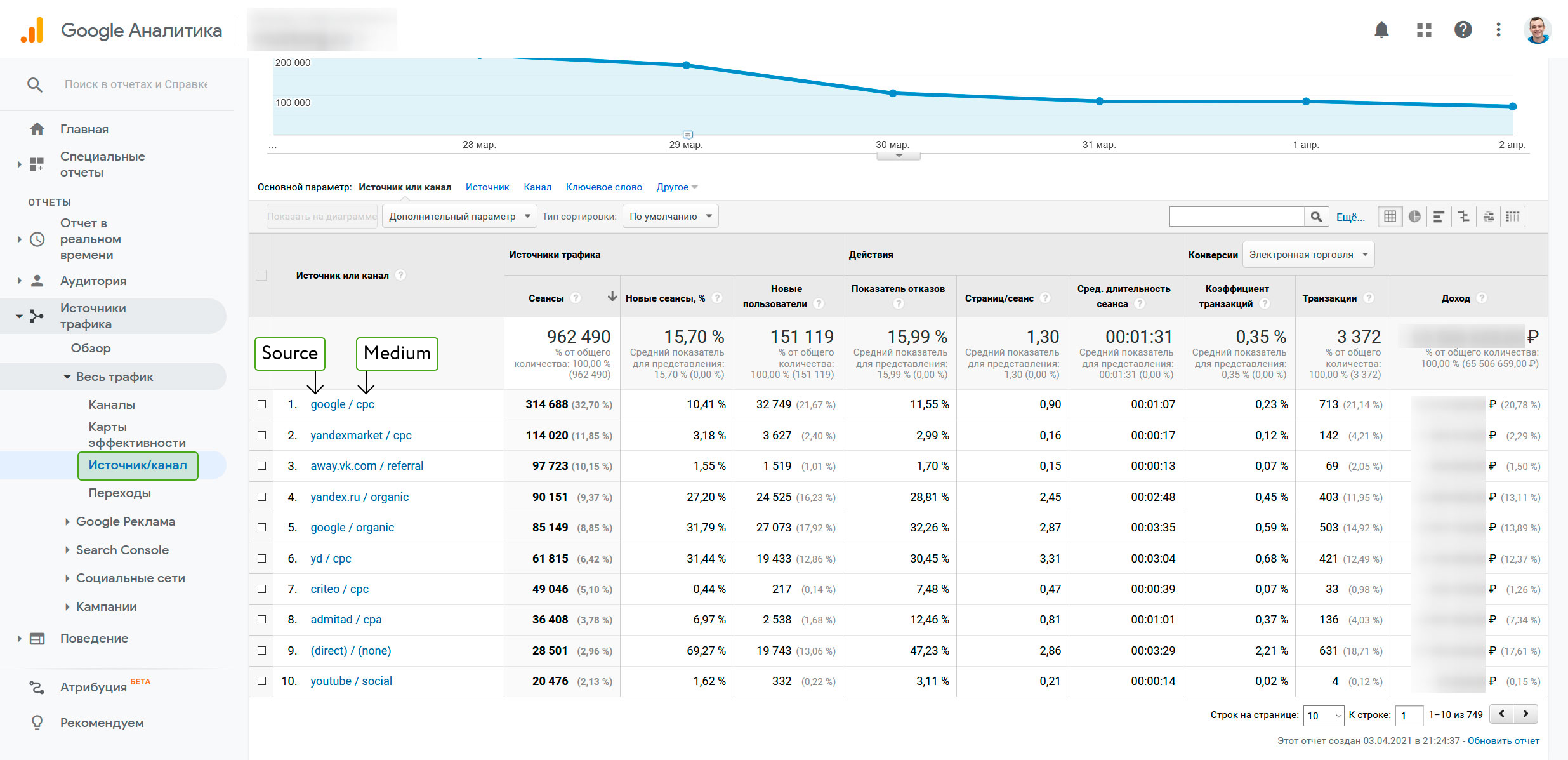This screenshot has width=1568, height=760.
Task: Open the Каналы report in sidebar
Action: (x=112, y=405)
